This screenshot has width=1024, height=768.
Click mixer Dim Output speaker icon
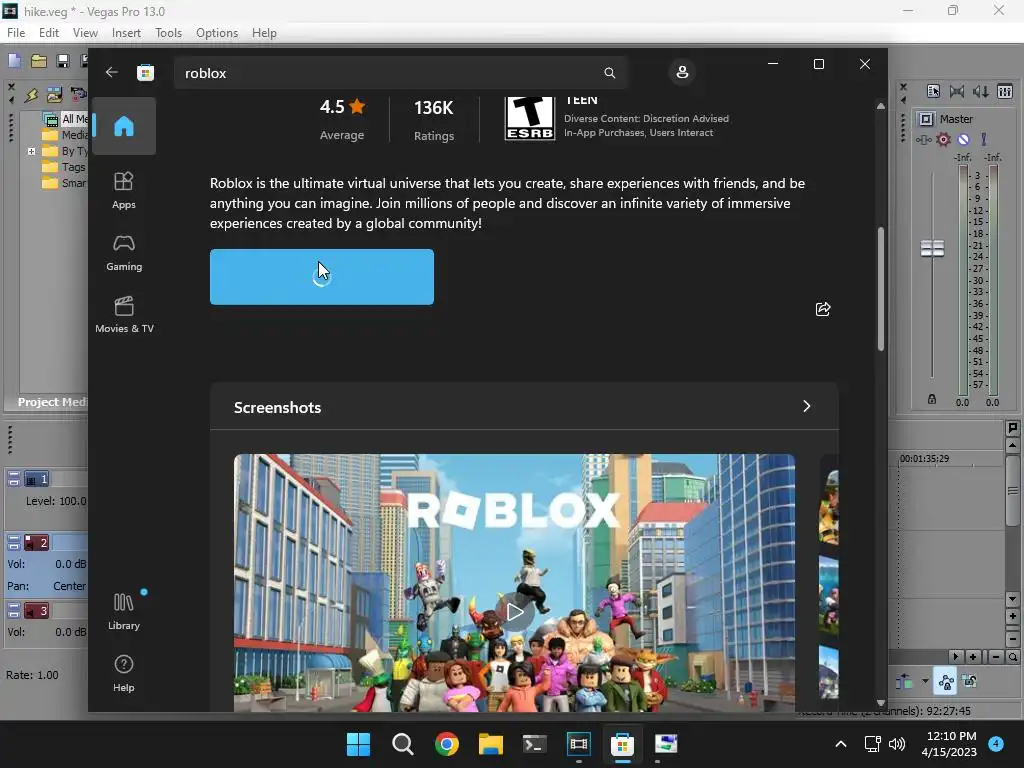point(980,91)
